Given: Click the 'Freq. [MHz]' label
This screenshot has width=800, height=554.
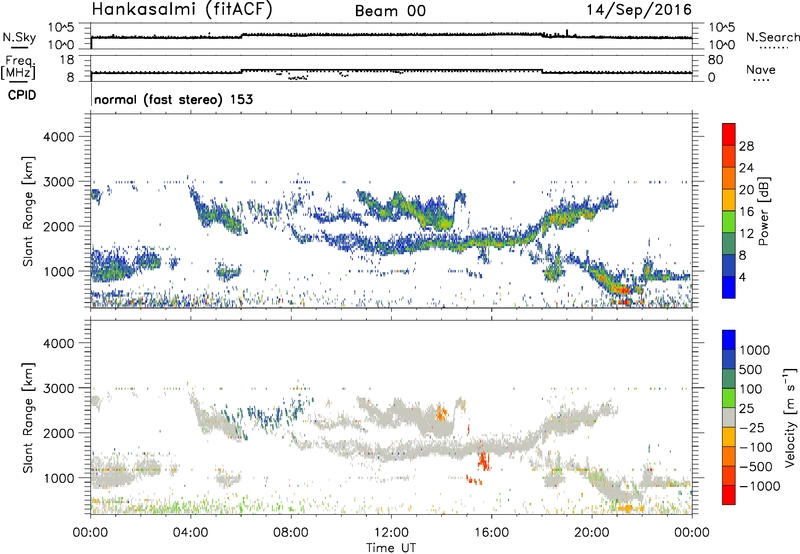Looking at the screenshot, I should 18,67.
